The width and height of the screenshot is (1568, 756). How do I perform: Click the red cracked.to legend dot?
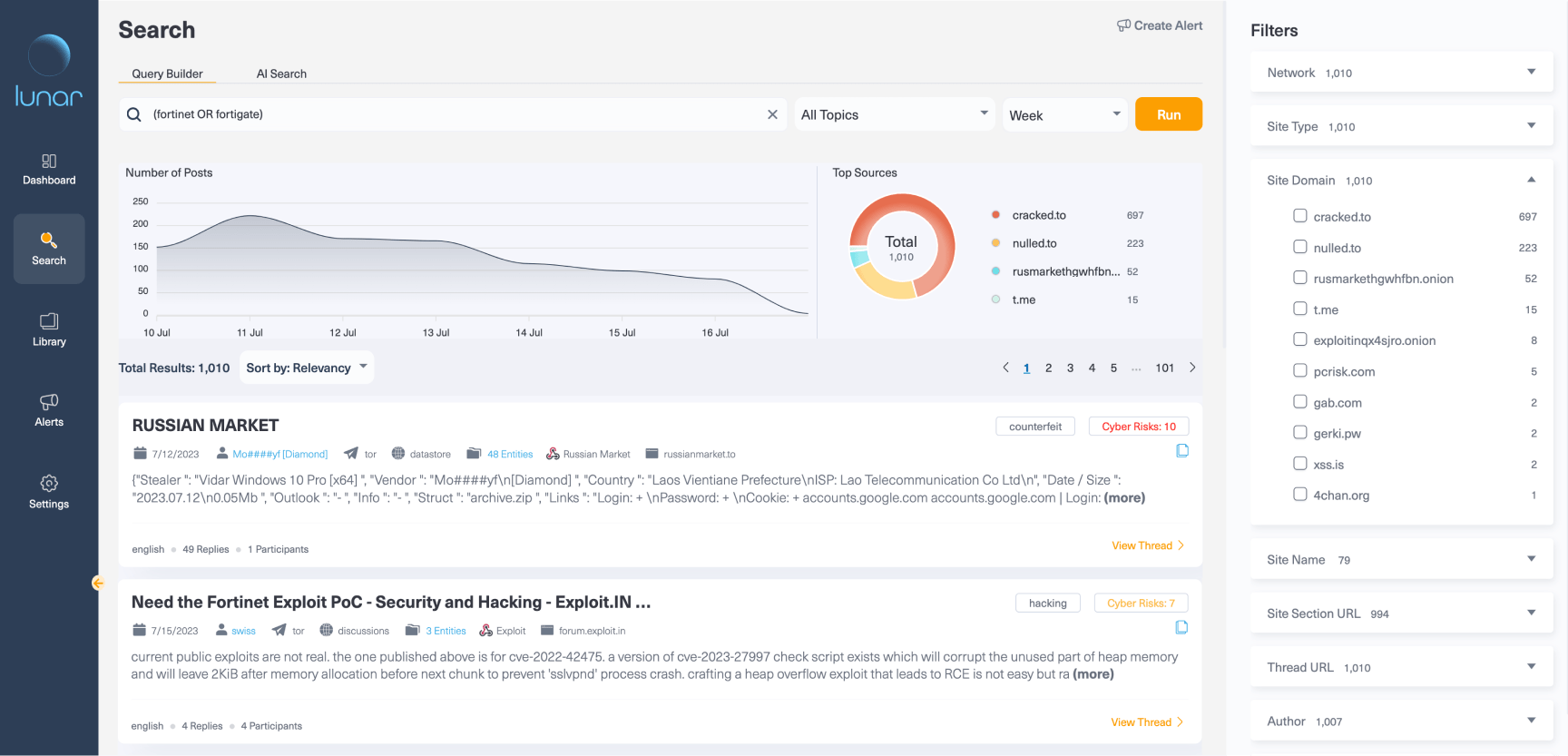(995, 215)
